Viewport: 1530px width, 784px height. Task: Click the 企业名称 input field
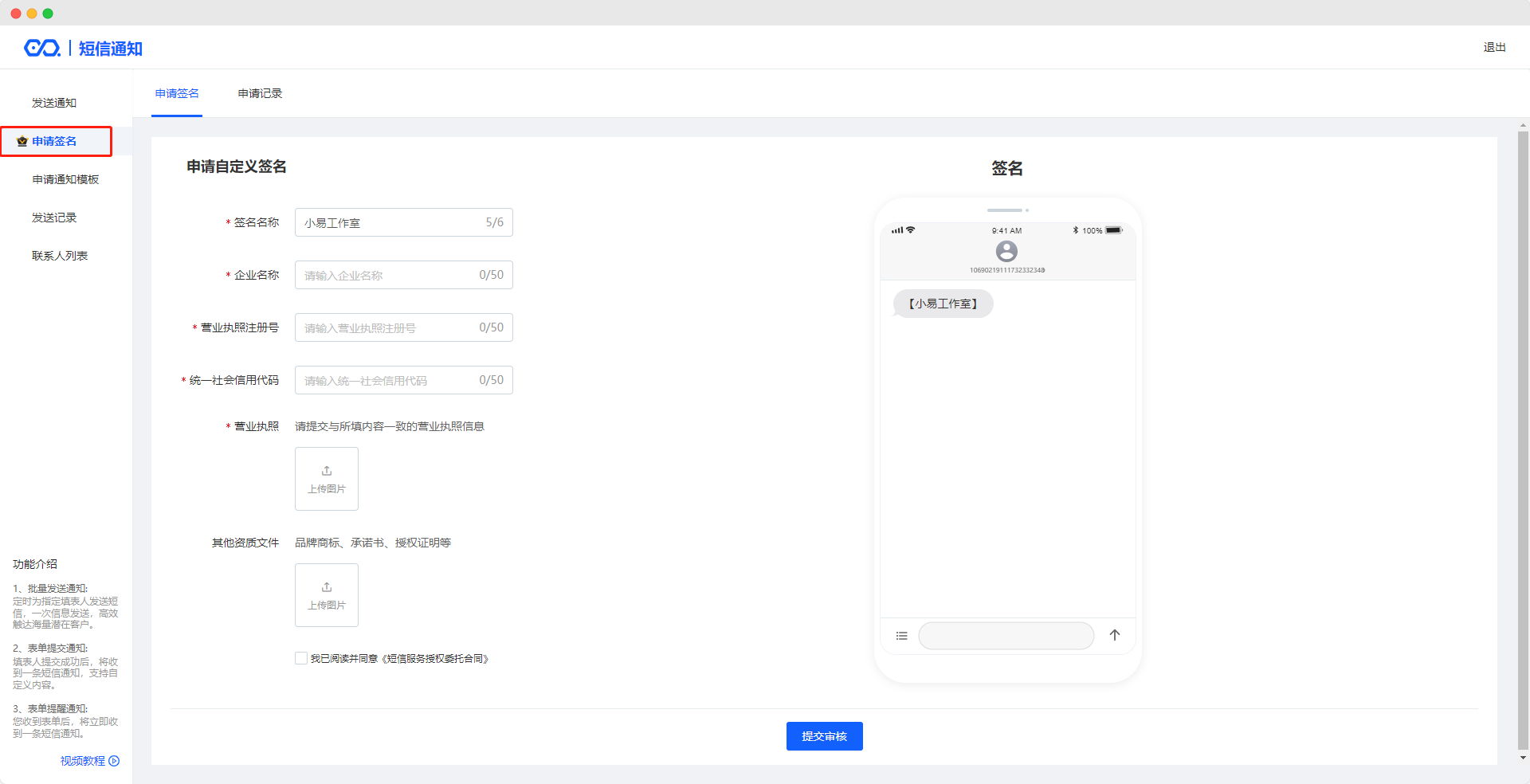[386, 275]
